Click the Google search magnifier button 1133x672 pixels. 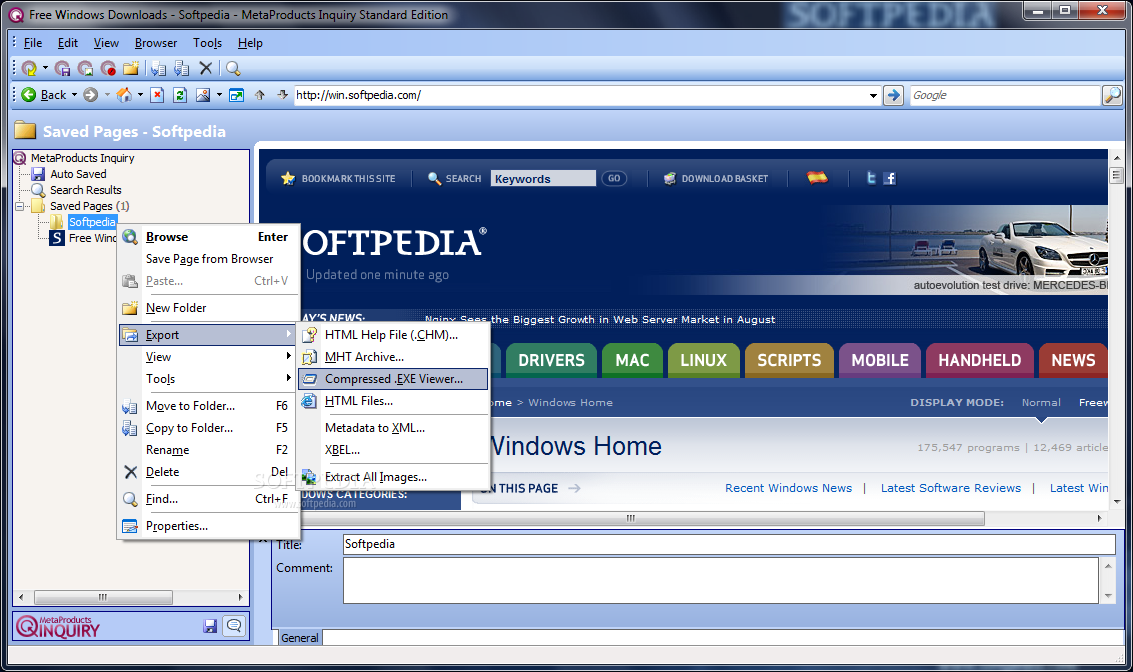coord(1112,95)
